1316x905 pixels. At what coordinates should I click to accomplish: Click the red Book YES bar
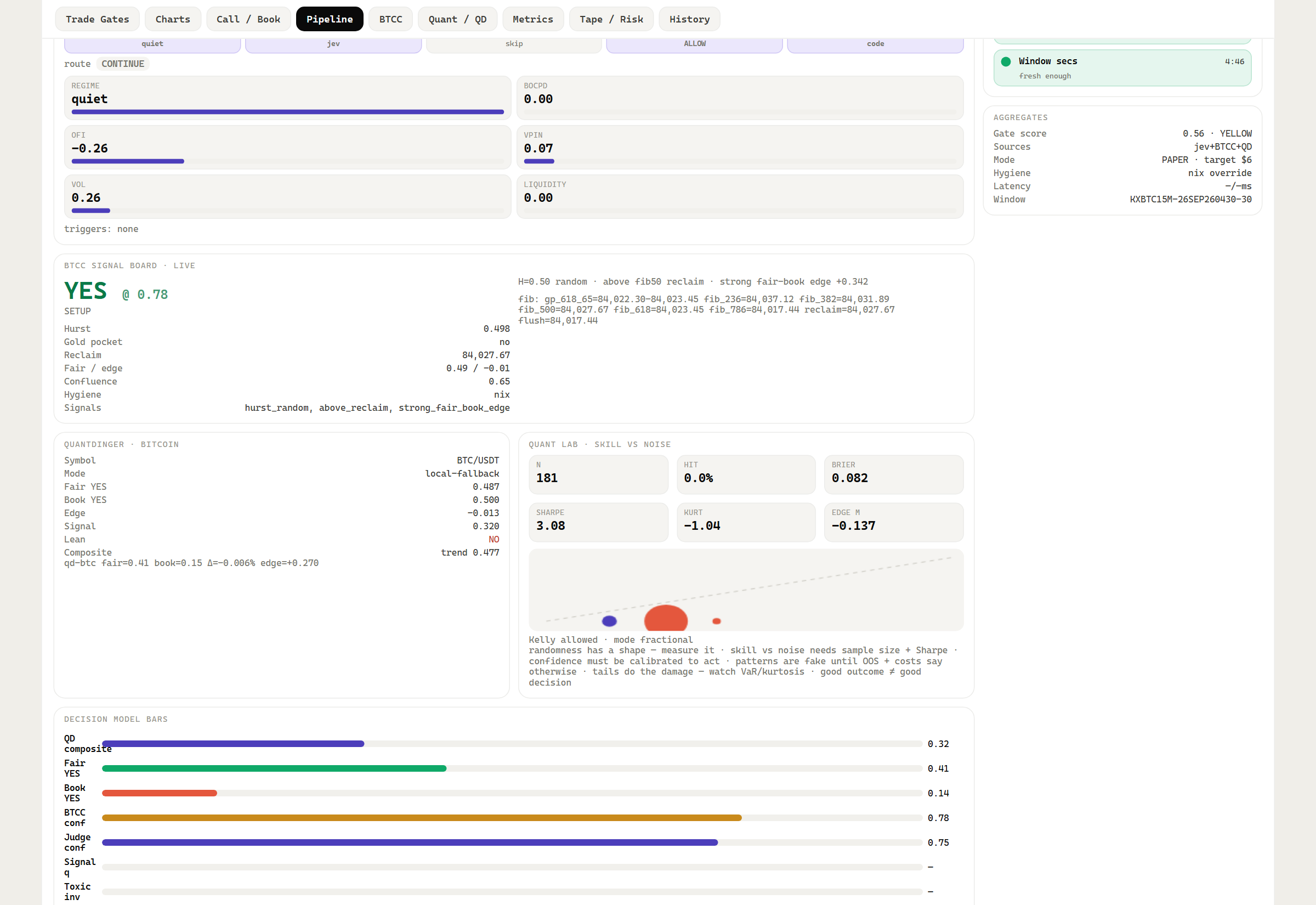[x=512, y=793]
